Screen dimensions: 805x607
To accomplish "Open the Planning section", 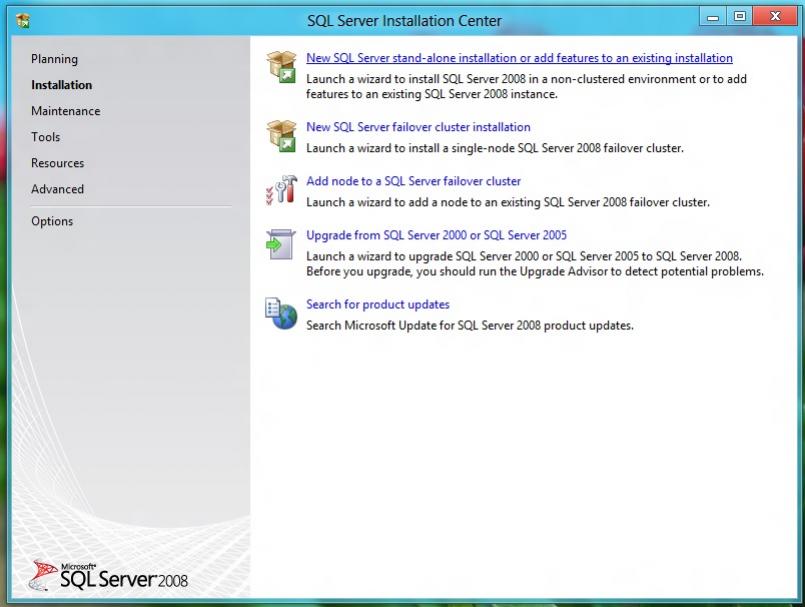I will 54,59.
